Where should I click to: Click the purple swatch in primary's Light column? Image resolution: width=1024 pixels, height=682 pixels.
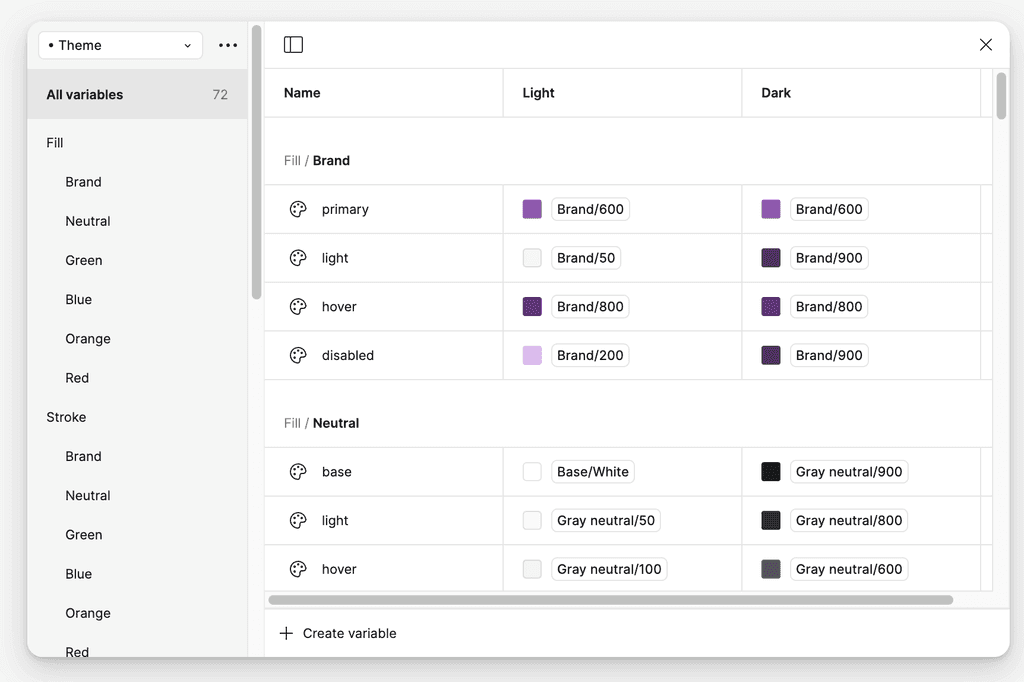[531, 209]
